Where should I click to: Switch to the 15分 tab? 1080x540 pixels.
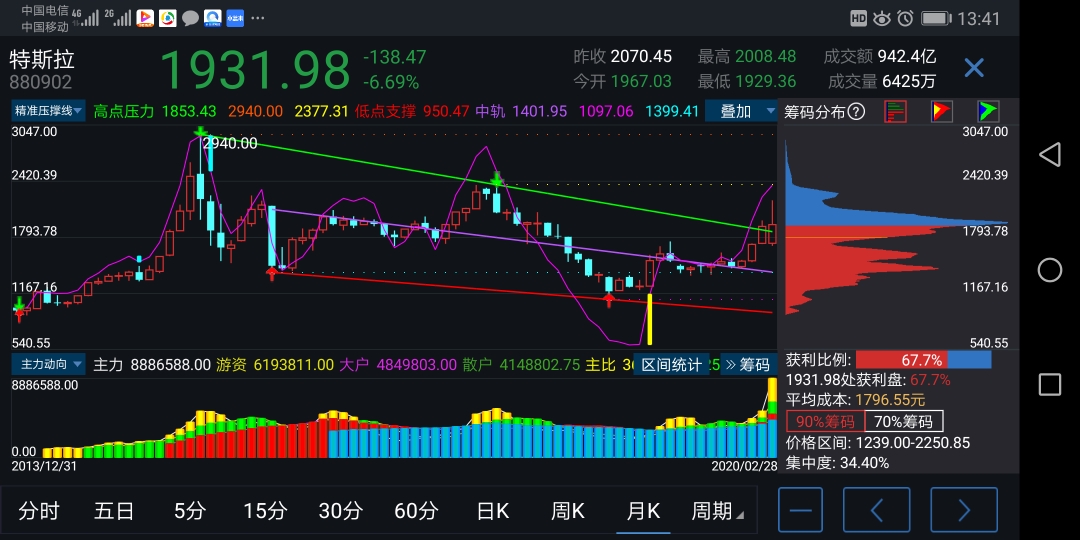click(265, 511)
